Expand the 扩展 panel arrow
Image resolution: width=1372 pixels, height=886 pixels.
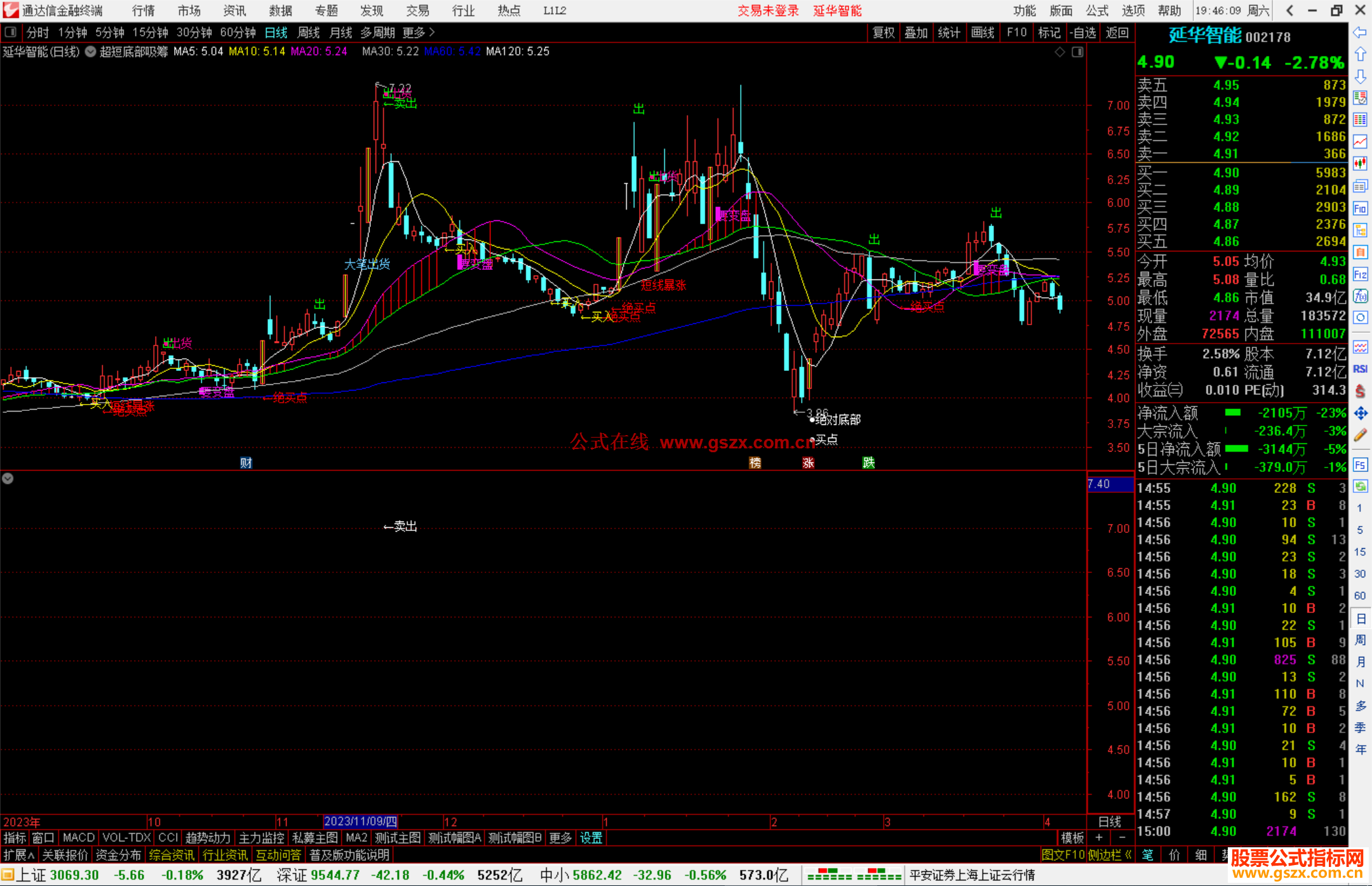coord(31,855)
